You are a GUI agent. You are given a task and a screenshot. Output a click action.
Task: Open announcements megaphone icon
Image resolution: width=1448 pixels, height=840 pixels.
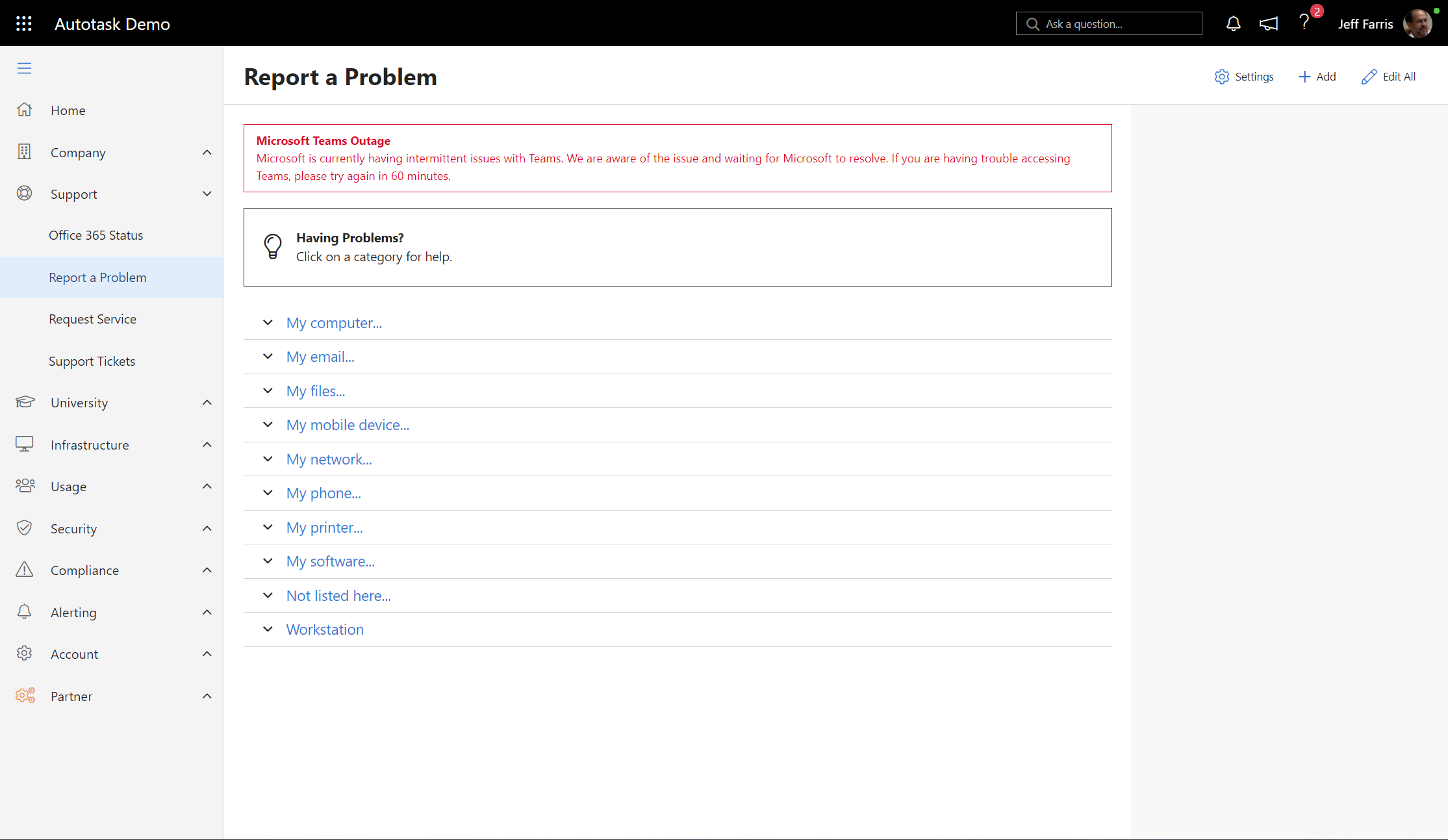point(1269,24)
